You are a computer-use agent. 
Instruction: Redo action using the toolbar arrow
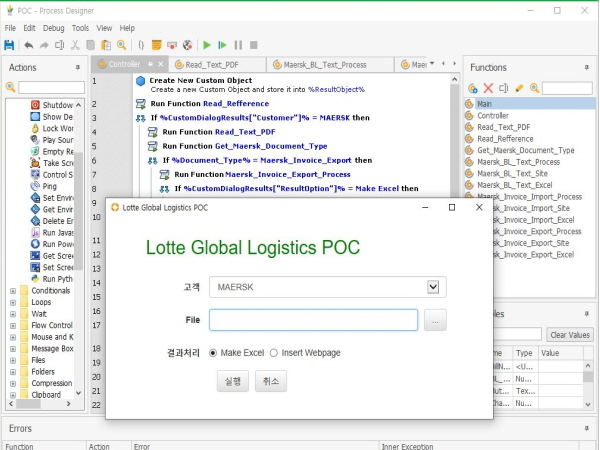pyautogui.click(x=44, y=45)
